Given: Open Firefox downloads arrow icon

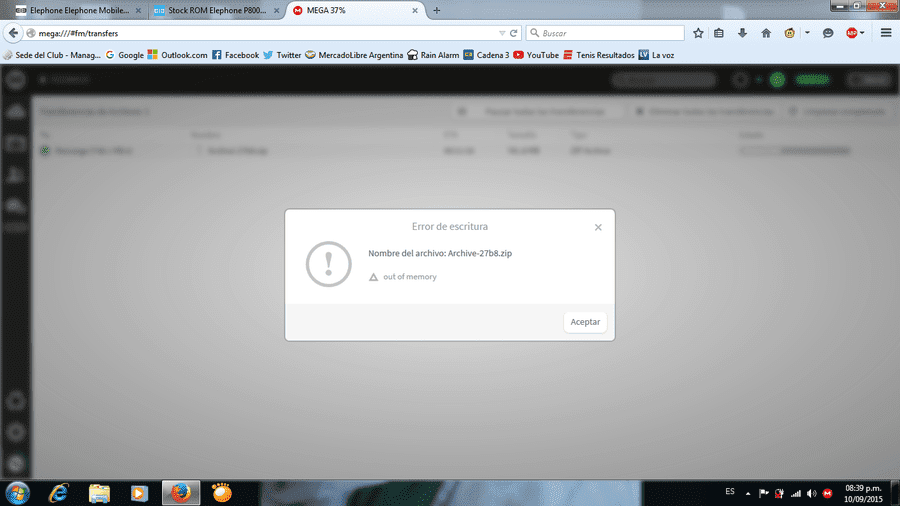Looking at the screenshot, I should (742, 33).
